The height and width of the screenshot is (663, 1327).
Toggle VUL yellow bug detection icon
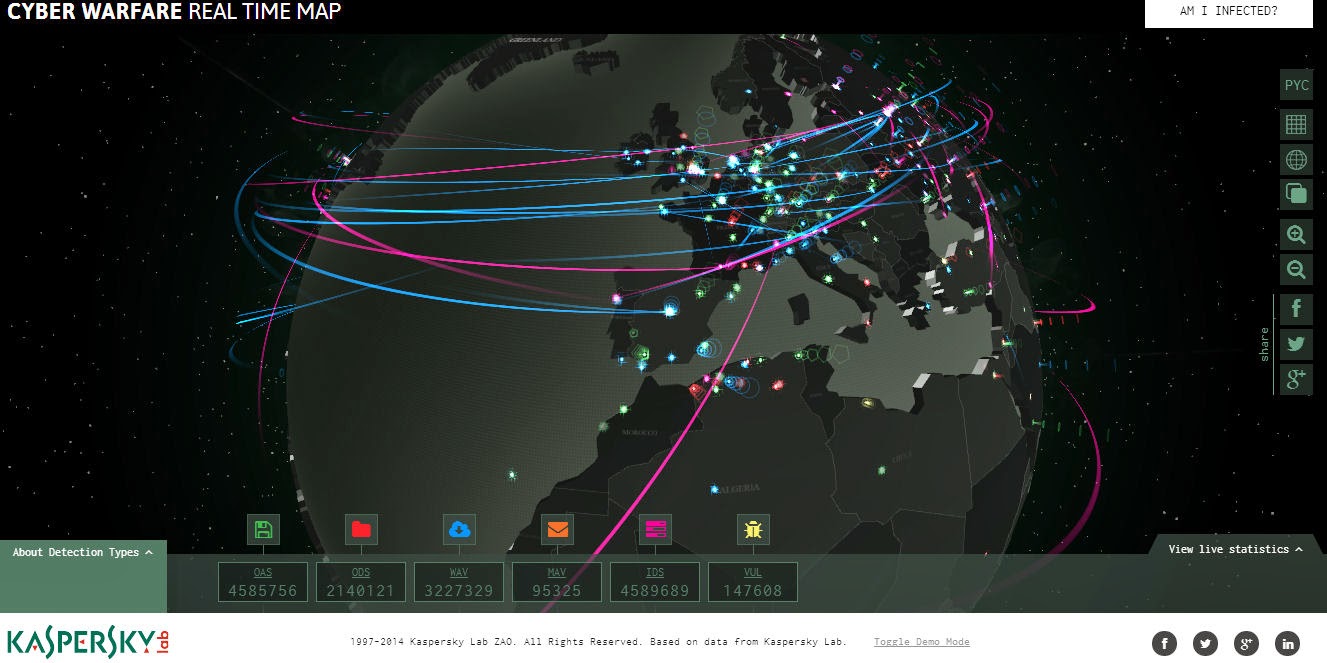click(x=753, y=530)
